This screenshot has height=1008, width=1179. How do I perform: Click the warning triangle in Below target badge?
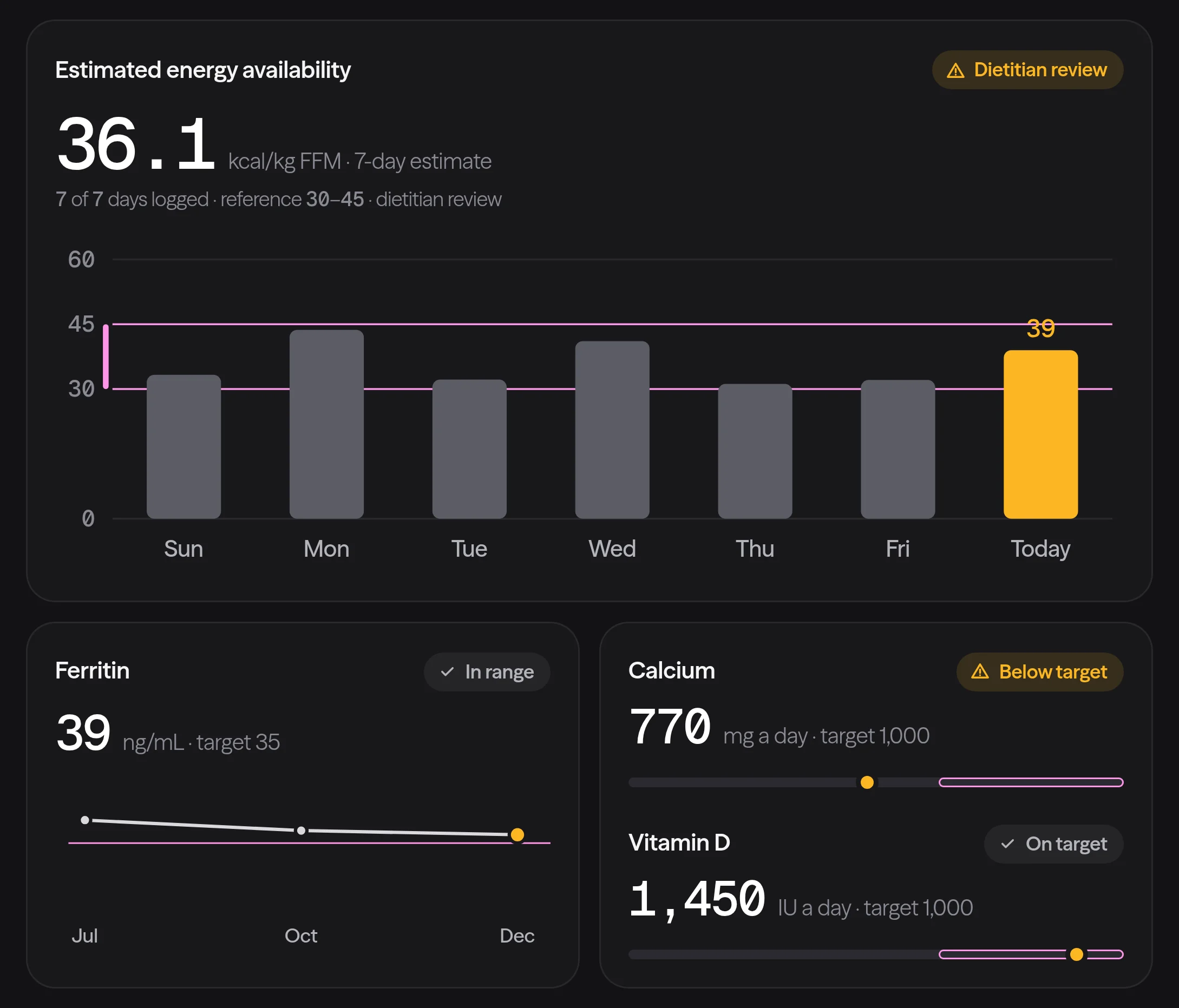point(980,672)
